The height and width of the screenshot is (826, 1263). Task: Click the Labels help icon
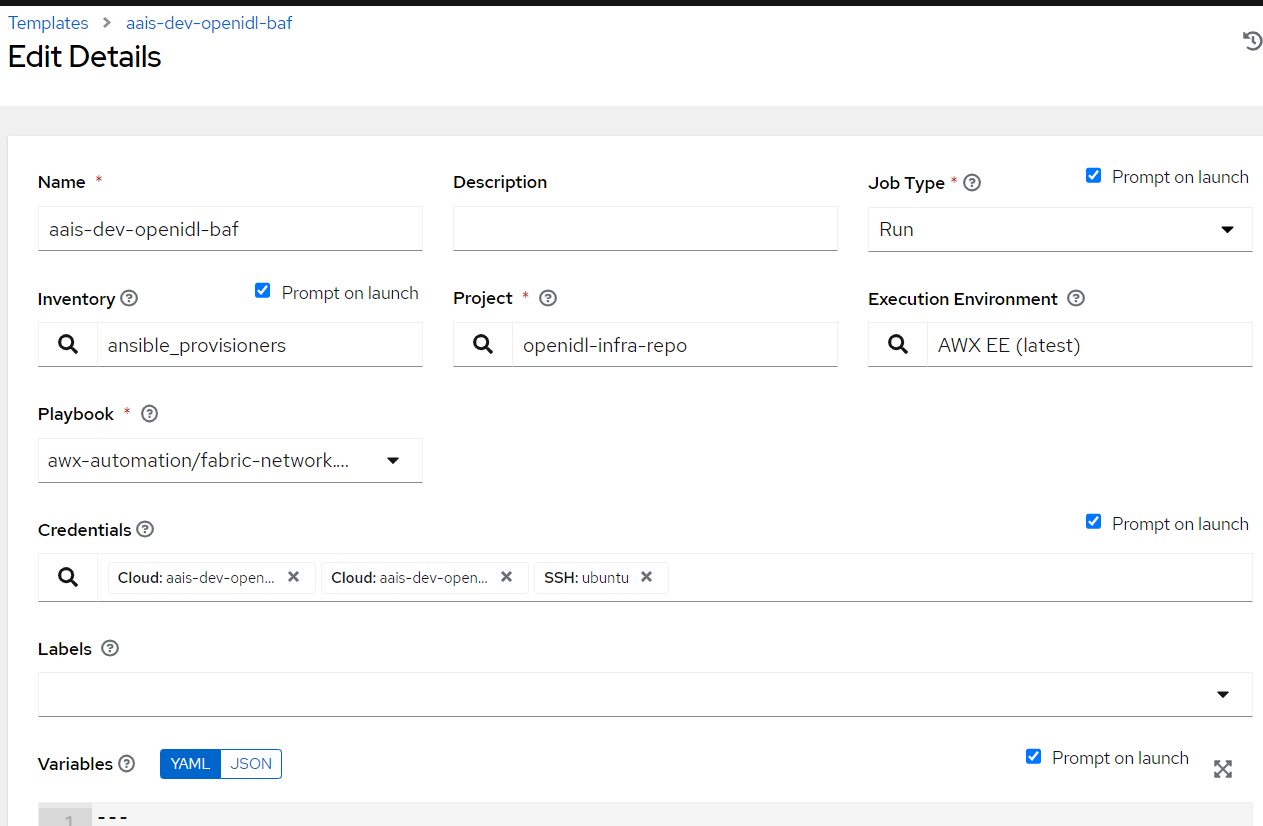(x=110, y=648)
